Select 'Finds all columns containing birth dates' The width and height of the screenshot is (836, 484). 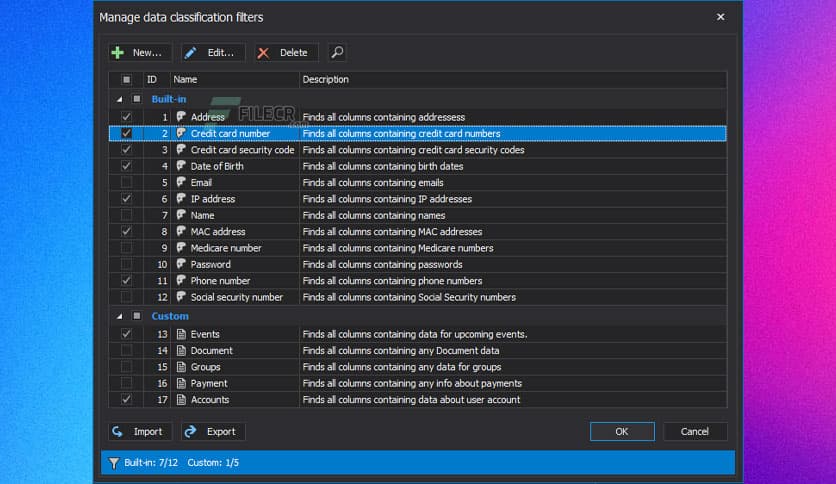[x=383, y=166]
